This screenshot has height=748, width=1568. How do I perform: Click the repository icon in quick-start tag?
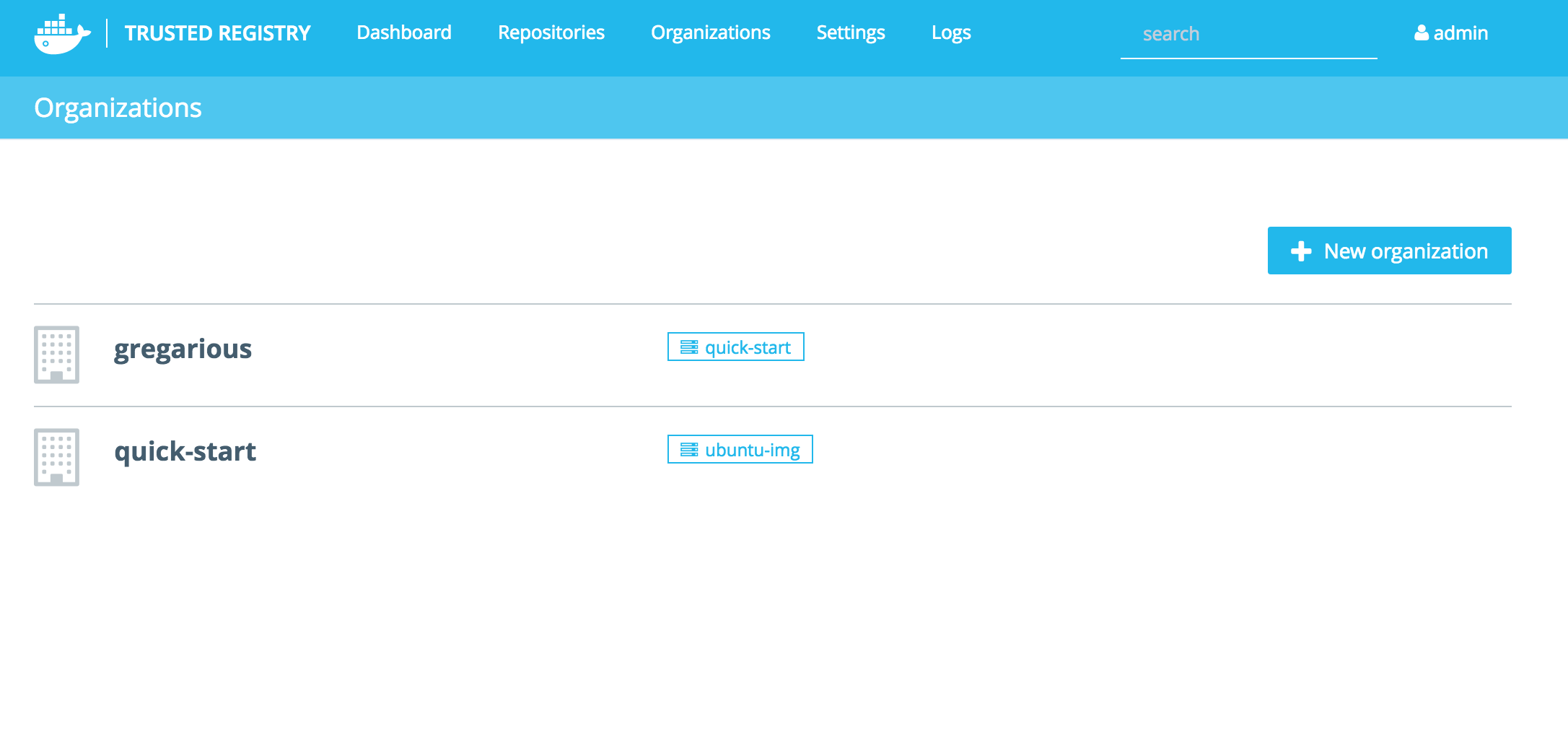[x=689, y=347]
